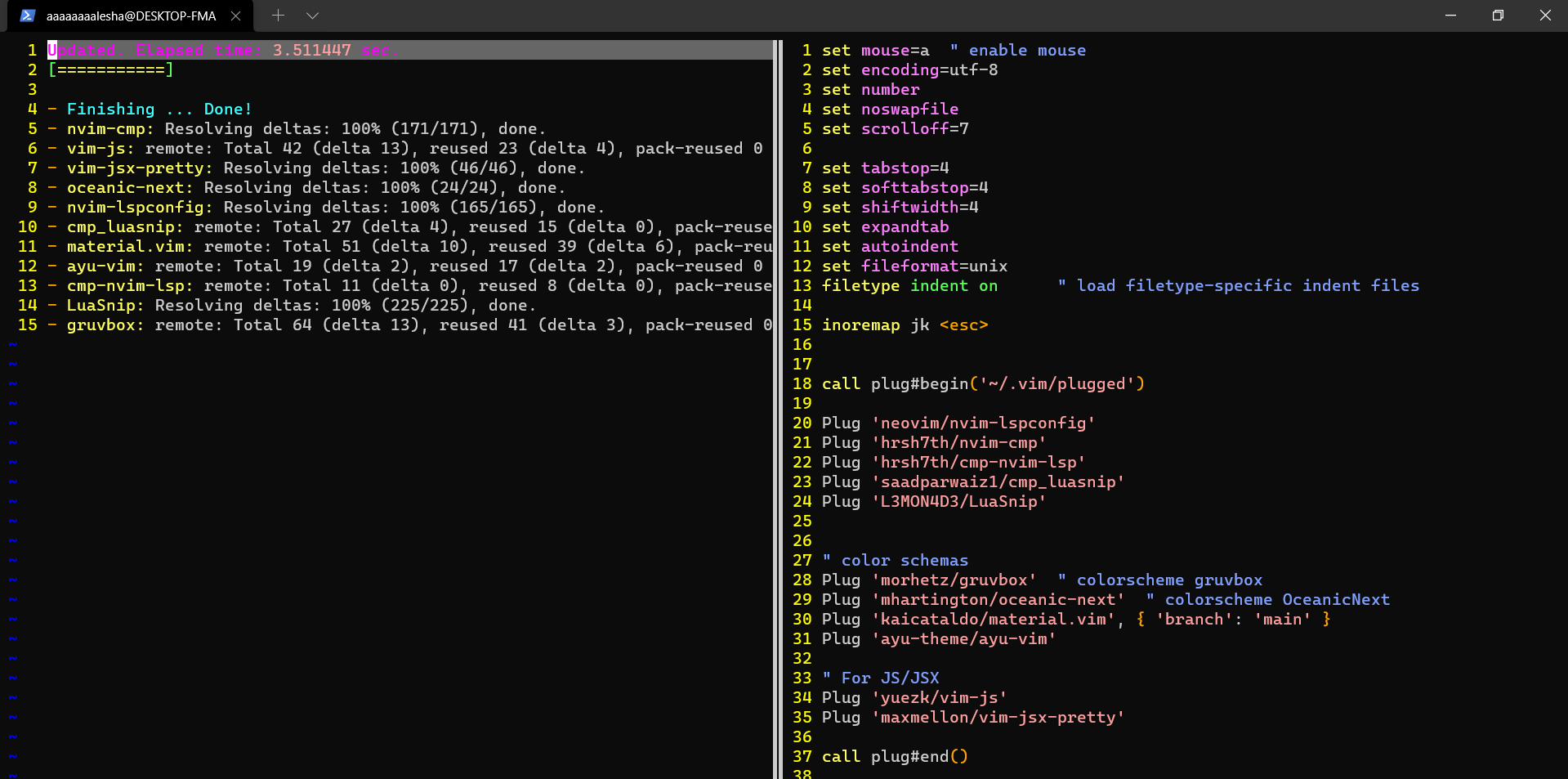Click the 'set number' line
1568x779 pixels.
tap(870, 90)
